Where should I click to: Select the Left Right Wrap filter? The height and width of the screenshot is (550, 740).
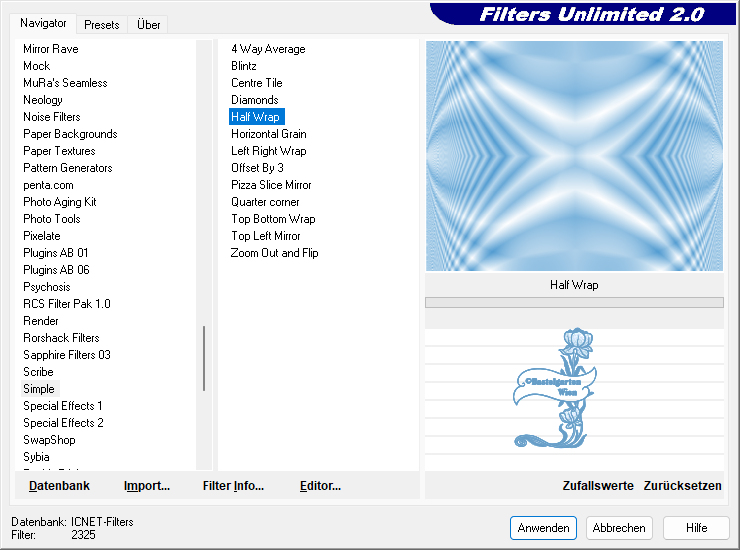click(269, 151)
